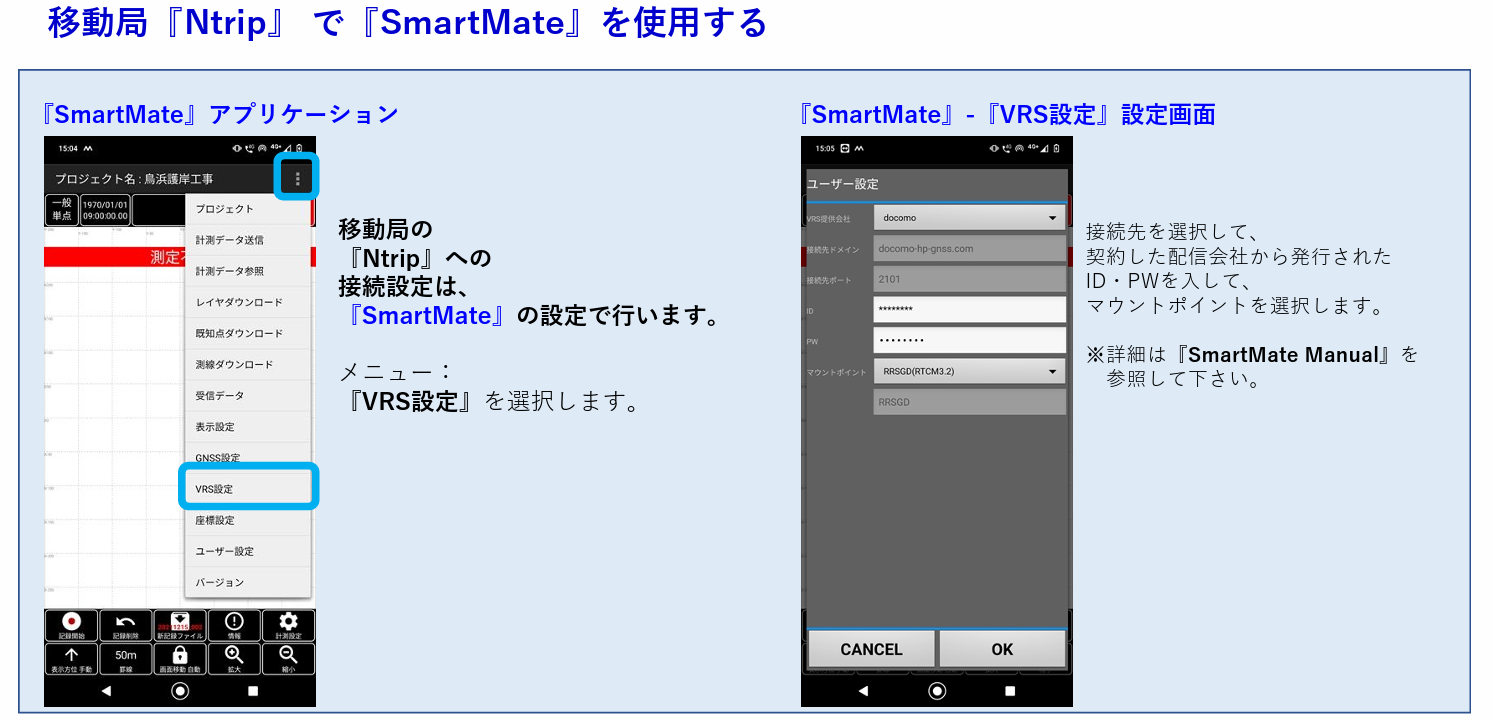Tap Android recents square on VRS settings phone
The width and height of the screenshot is (1493, 720).
[1010, 691]
